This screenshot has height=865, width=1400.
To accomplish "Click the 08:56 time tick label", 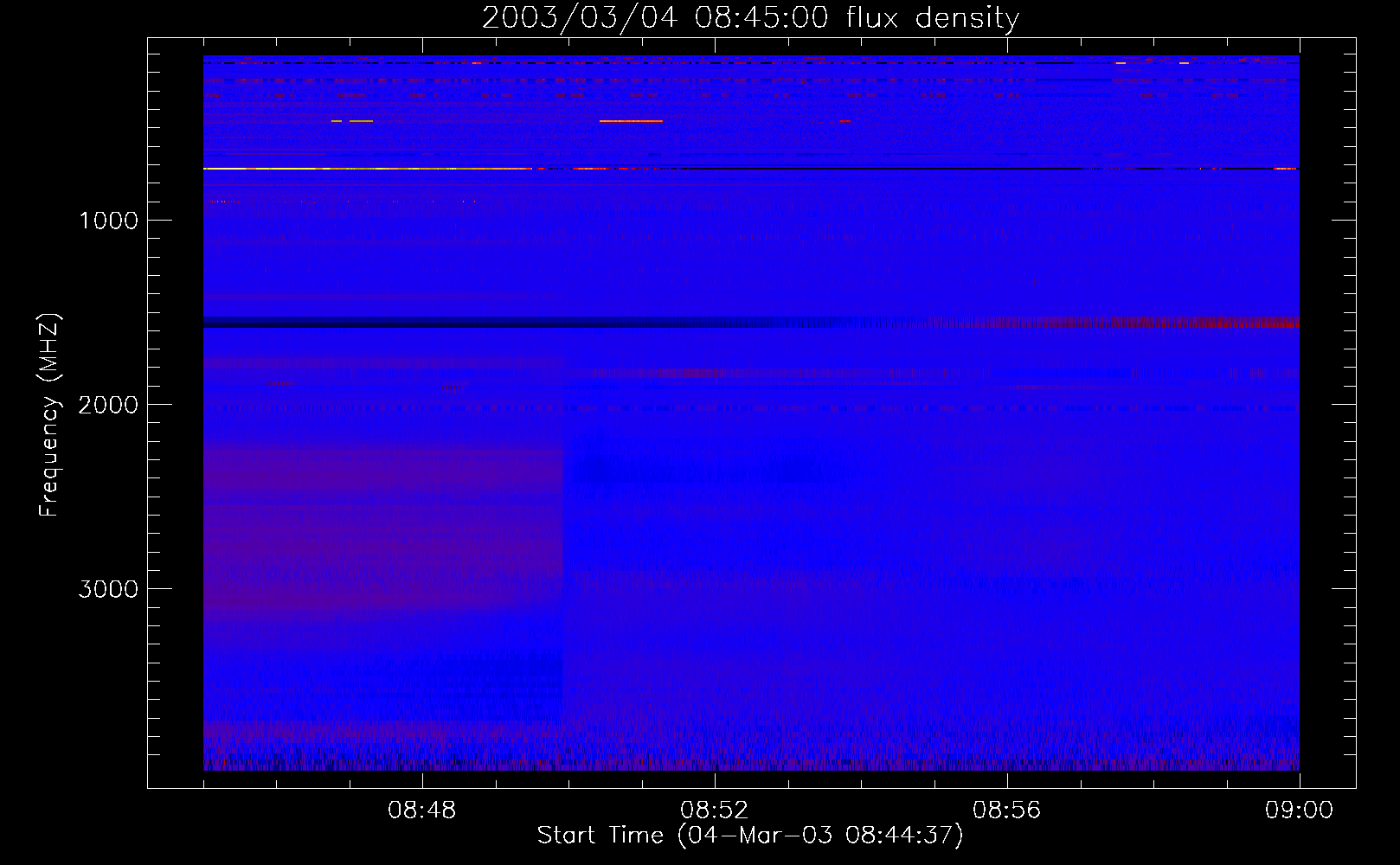I will [1007, 811].
